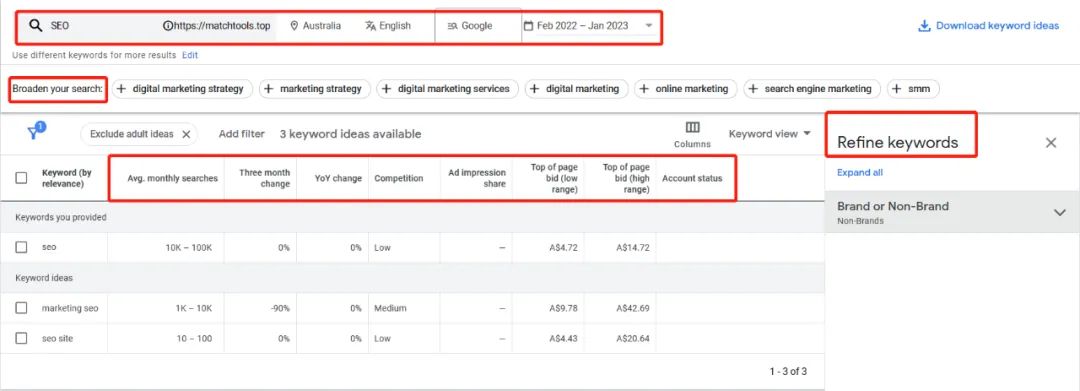The height and width of the screenshot is (391, 1080).
Task: Click Add filter
Action: tap(241, 134)
